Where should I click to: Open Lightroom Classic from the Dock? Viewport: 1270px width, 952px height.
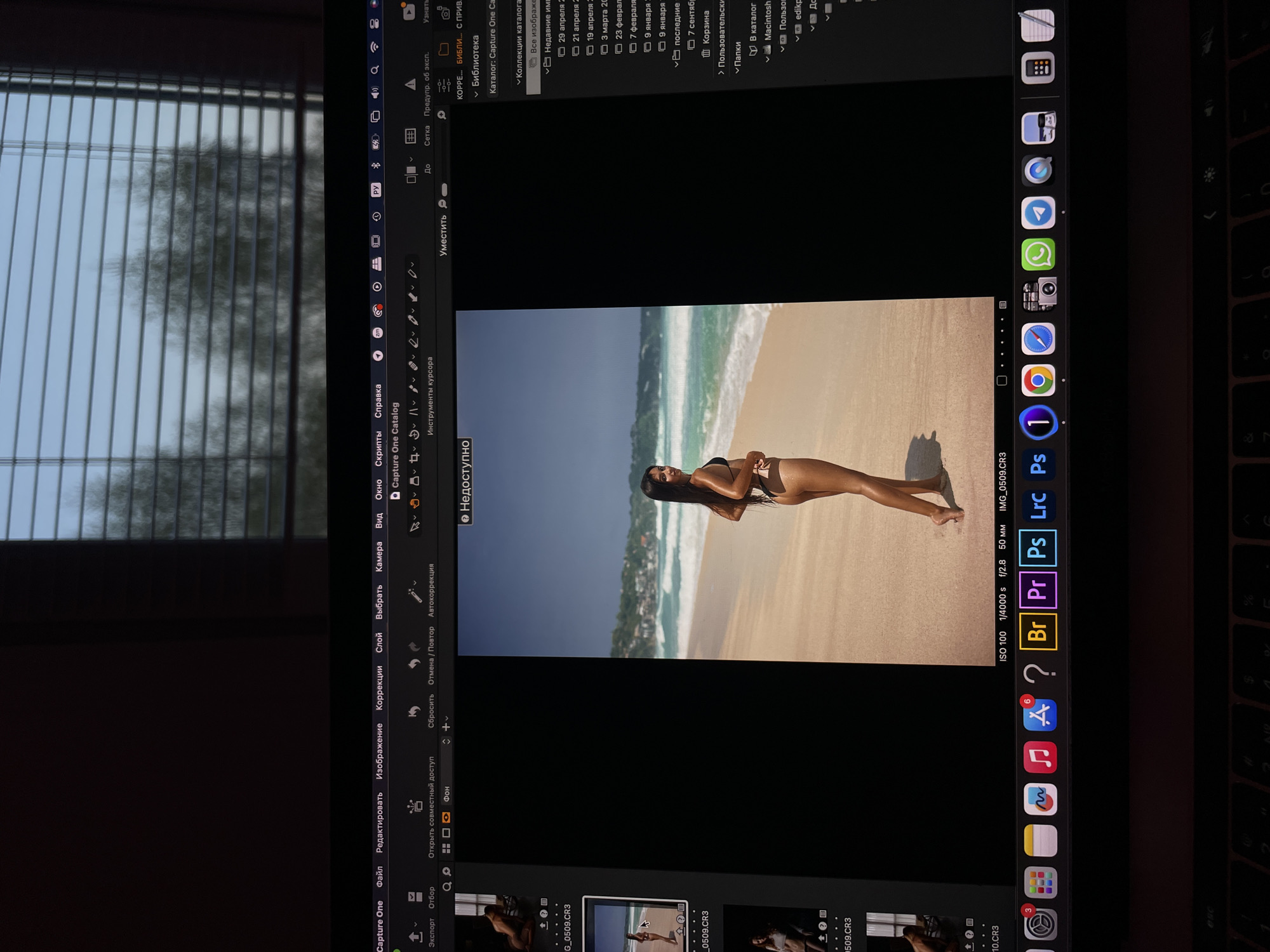[x=1038, y=505]
